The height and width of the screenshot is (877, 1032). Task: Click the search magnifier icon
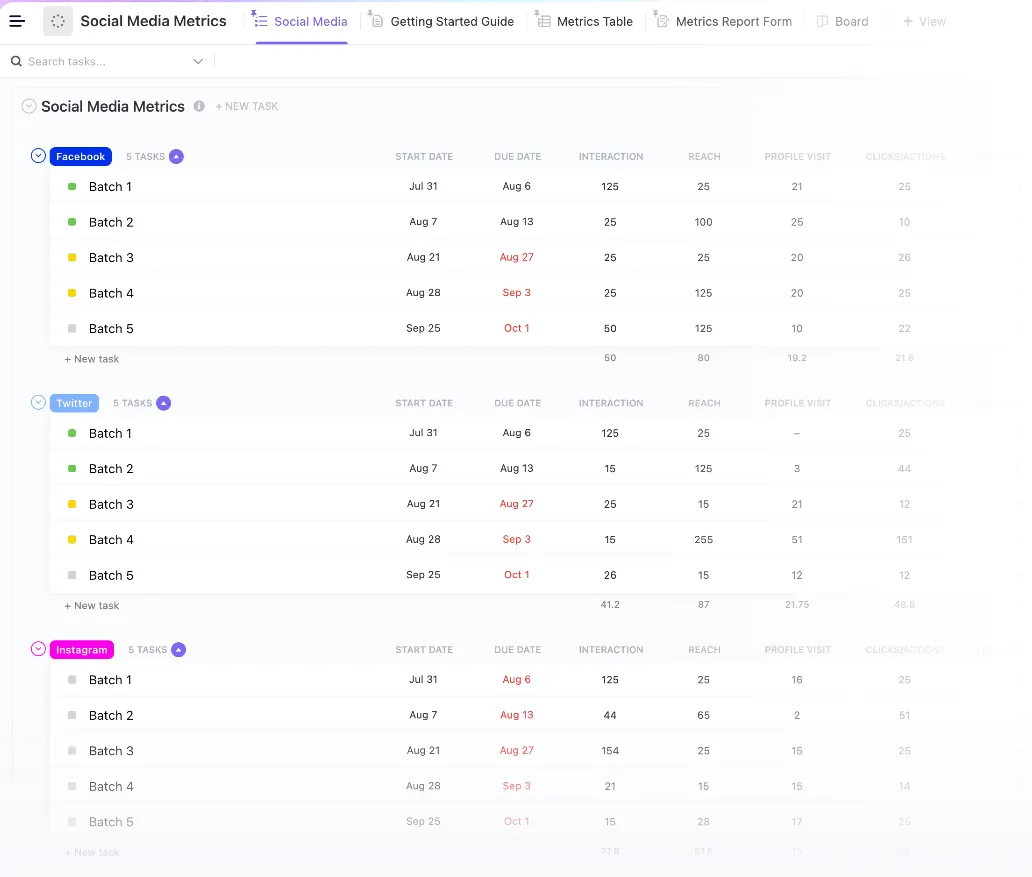[16, 61]
